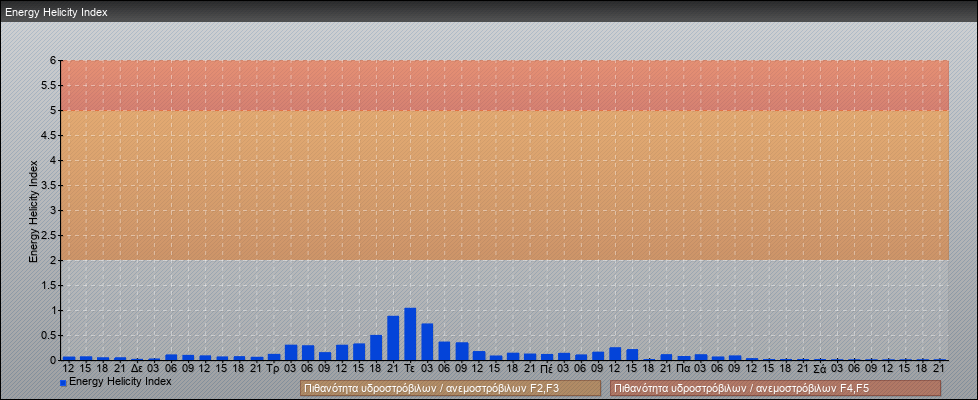Click the Πα day label on x-axis
Viewport: 978px width, 400px height.
point(683,368)
